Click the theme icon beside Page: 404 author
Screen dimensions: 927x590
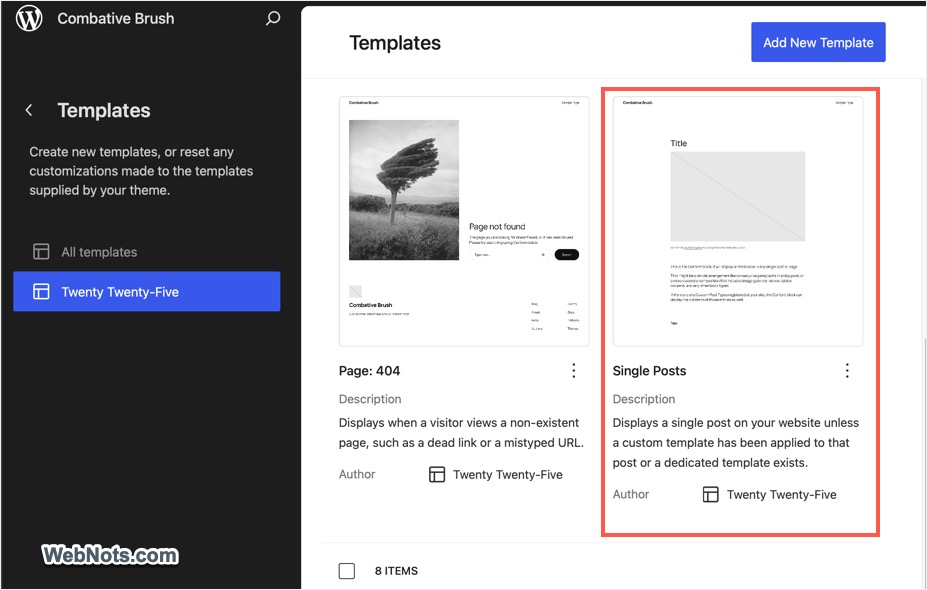tap(437, 475)
